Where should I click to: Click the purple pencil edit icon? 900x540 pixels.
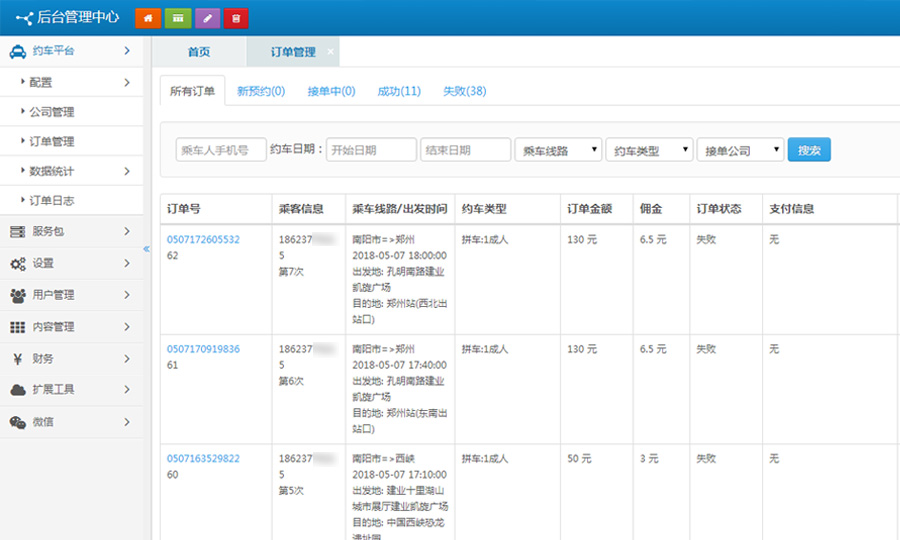coord(206,18)
